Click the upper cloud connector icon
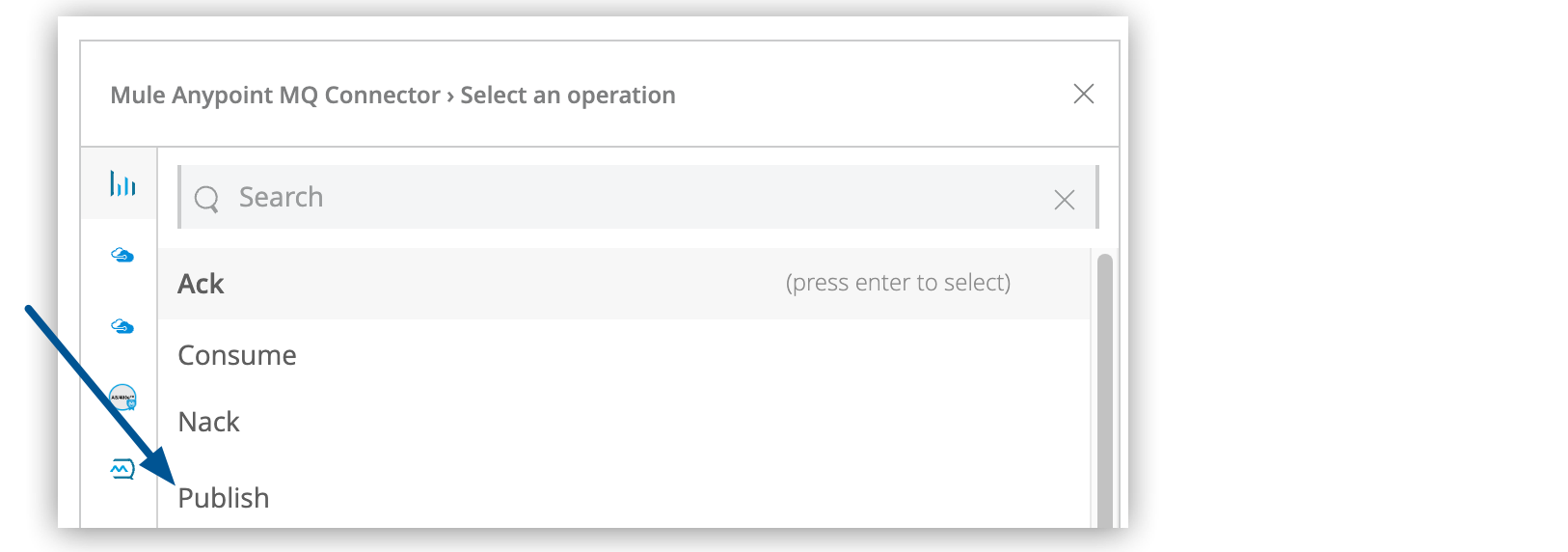Image resolution: width=1568 pixels, height=552 pixels. coord(122,255)
